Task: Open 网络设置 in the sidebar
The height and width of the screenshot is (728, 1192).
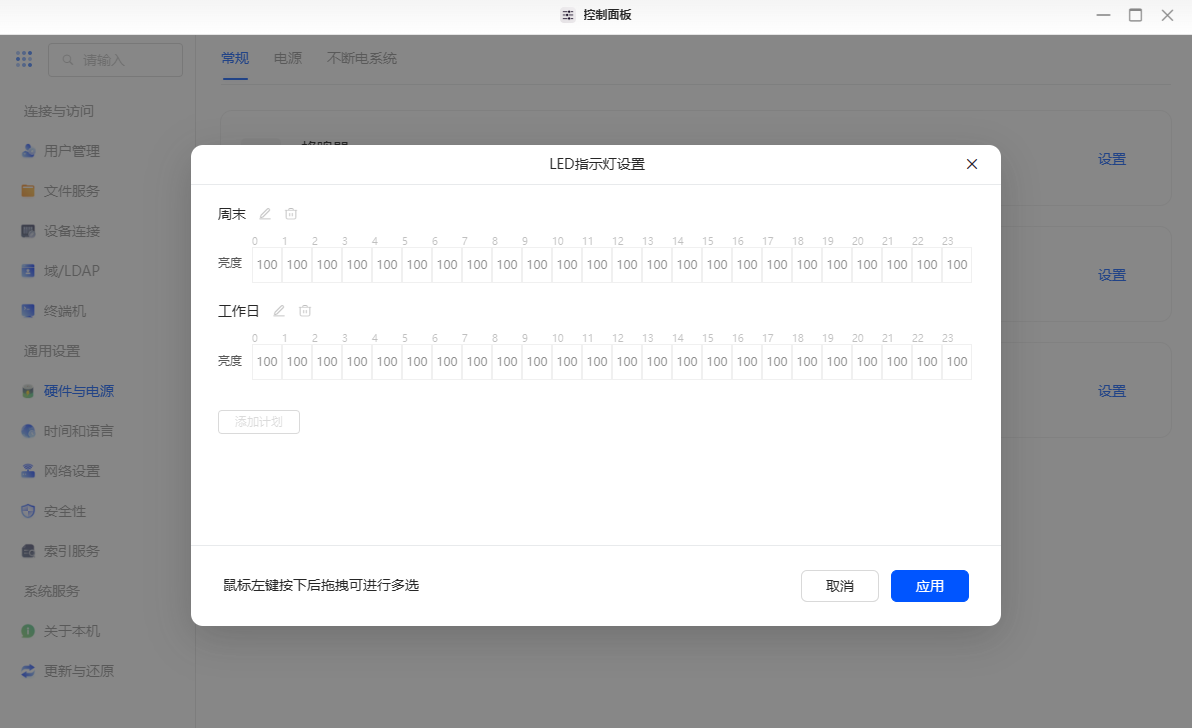Action: click(x=71, y=471)
